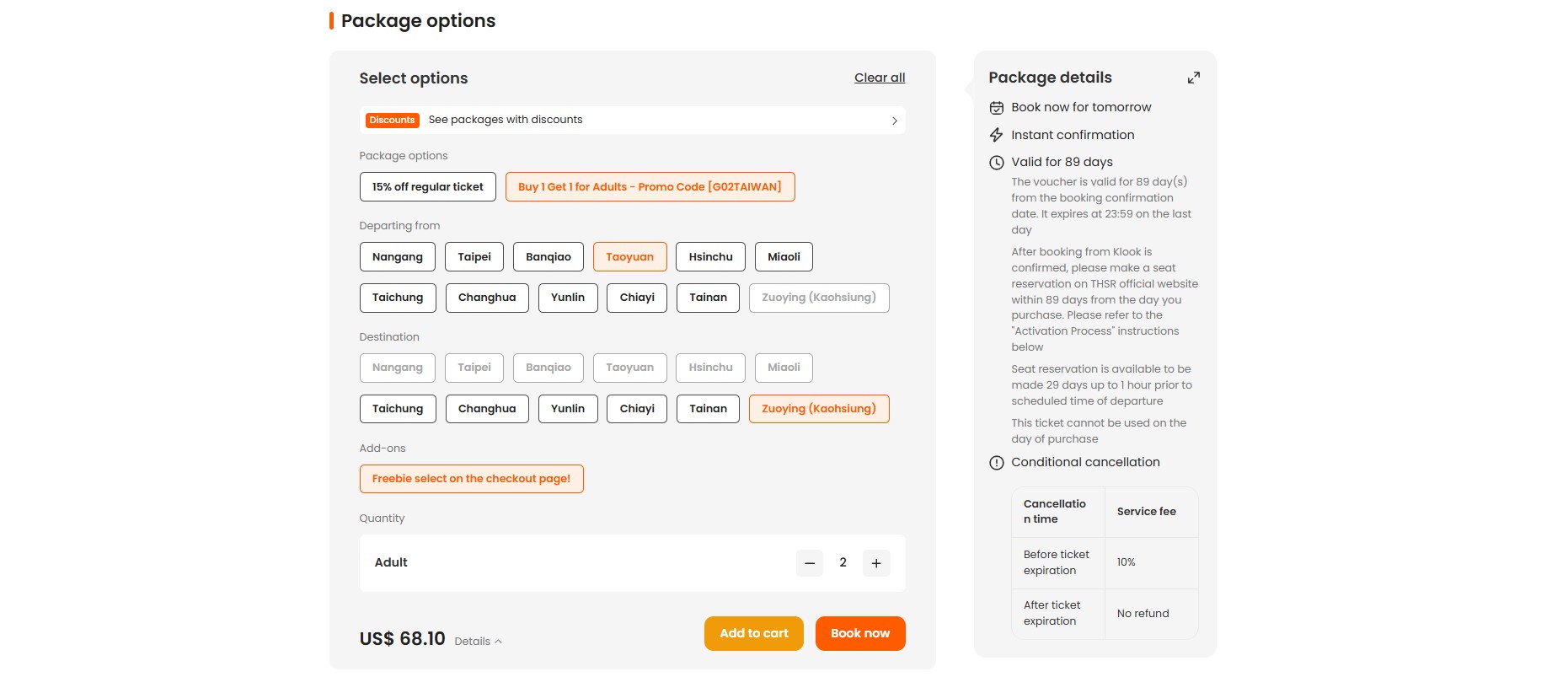Select the 15% off regular ticket option
Viewport: 1568px width, 677px height.
pyautogui.click(x=427, y=187)
